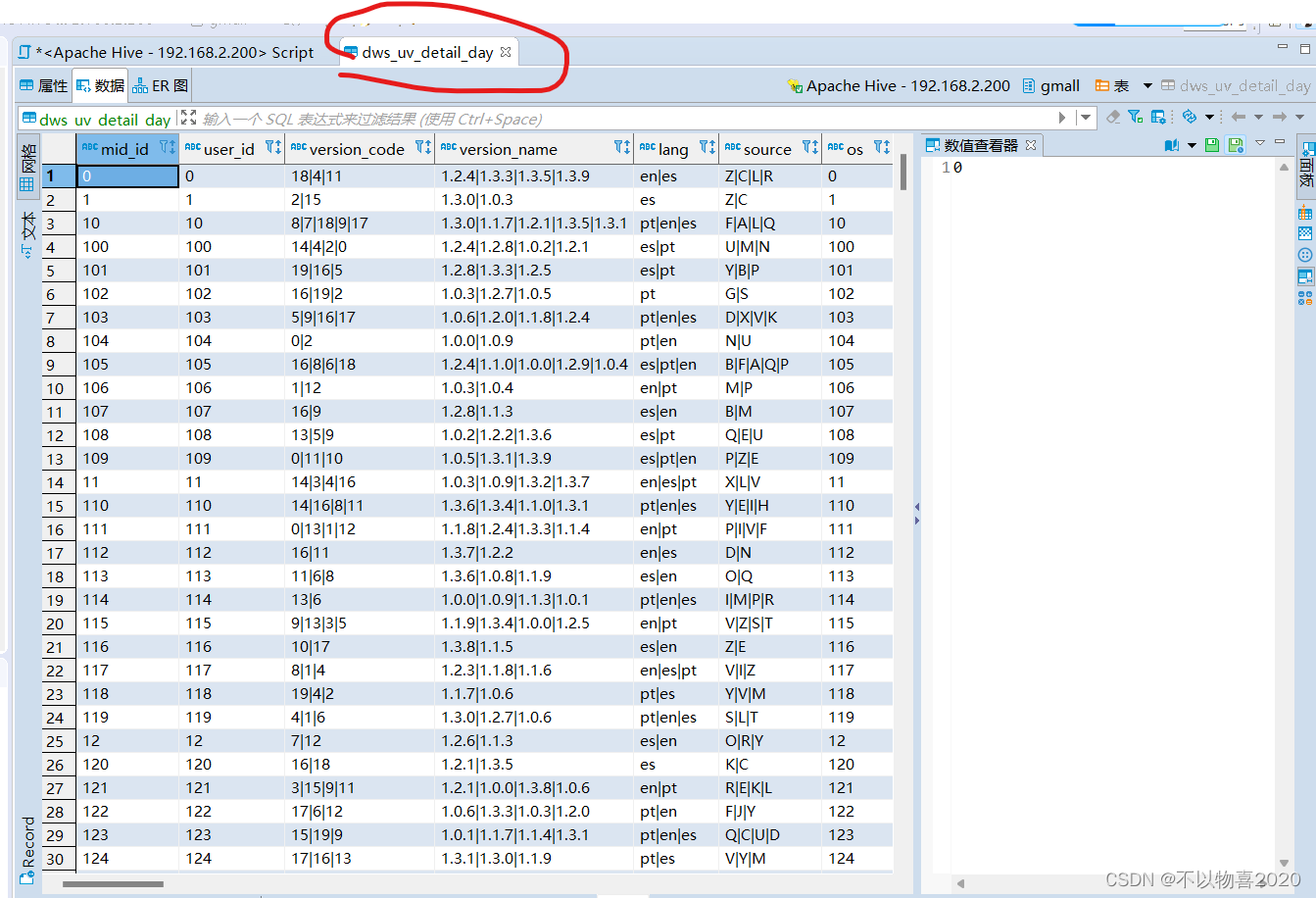This screenshot has width=1316, height=898.
Task: Sort by lang column filter icon
Action: click(707, 147)
